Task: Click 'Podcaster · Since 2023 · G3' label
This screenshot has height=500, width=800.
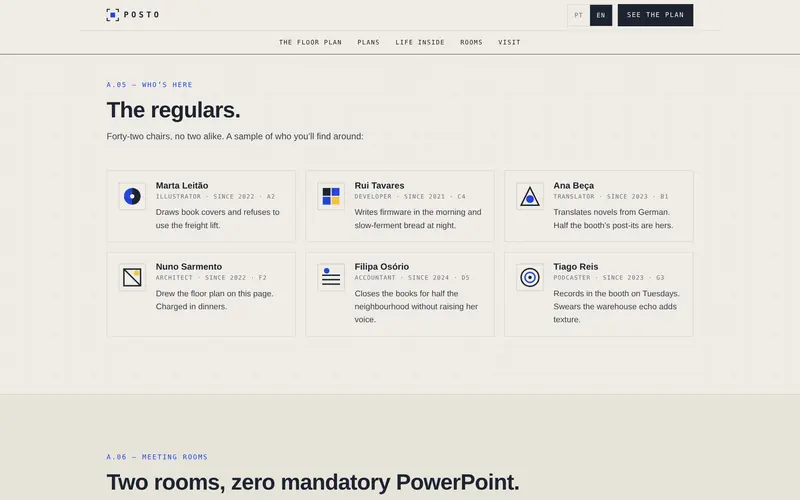Action: click(609, 278)
